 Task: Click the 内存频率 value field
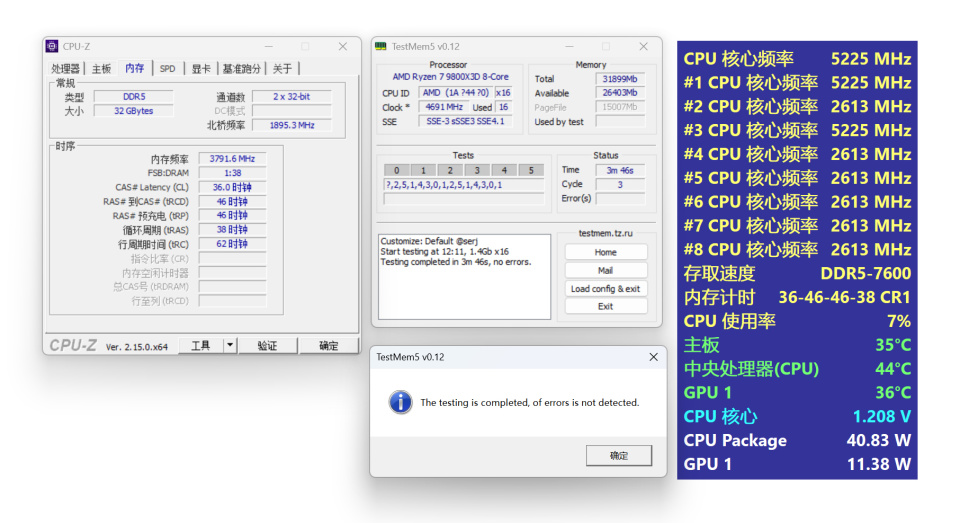click(x=232, y=159)
